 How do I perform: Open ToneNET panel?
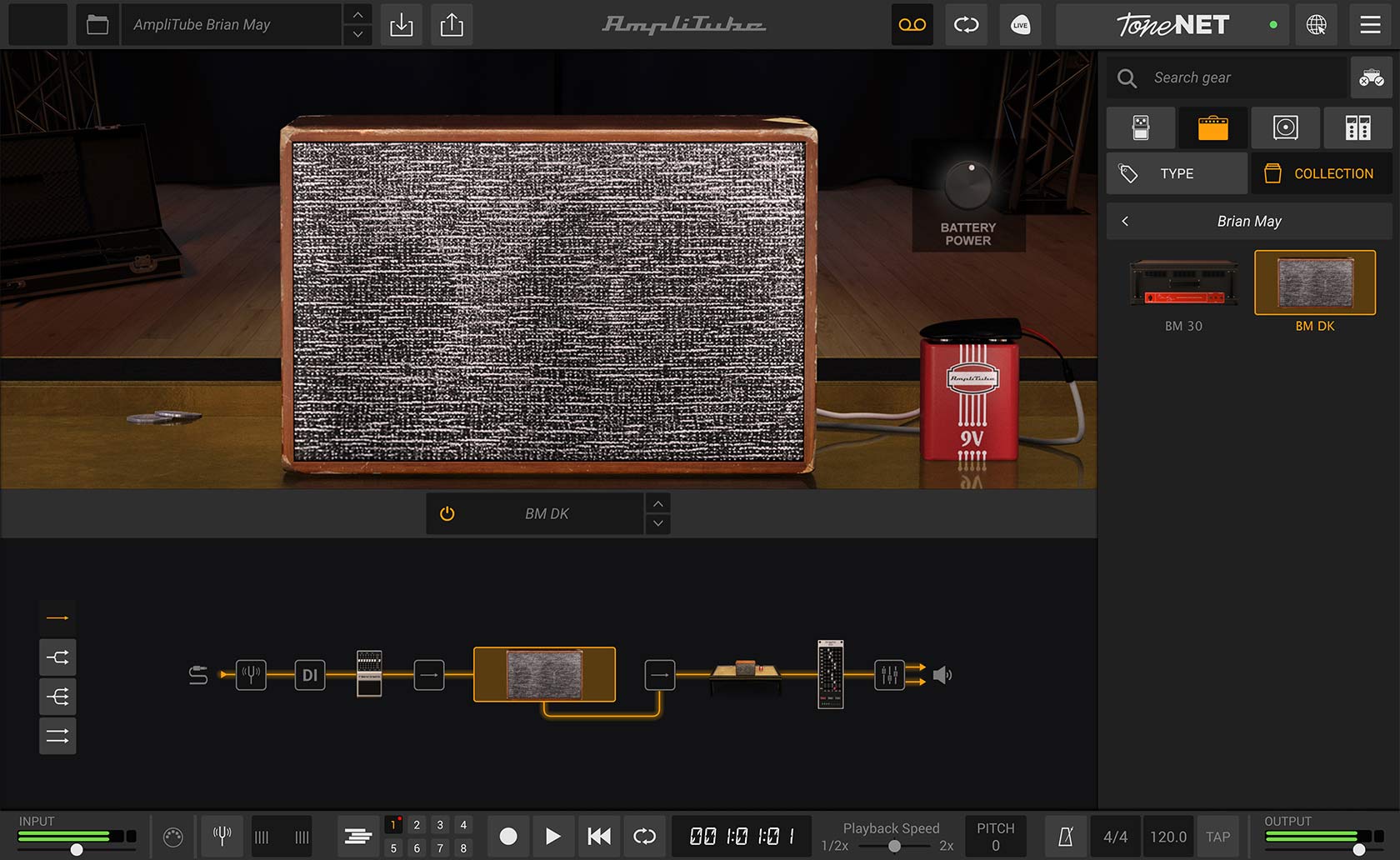point(1172,25)
